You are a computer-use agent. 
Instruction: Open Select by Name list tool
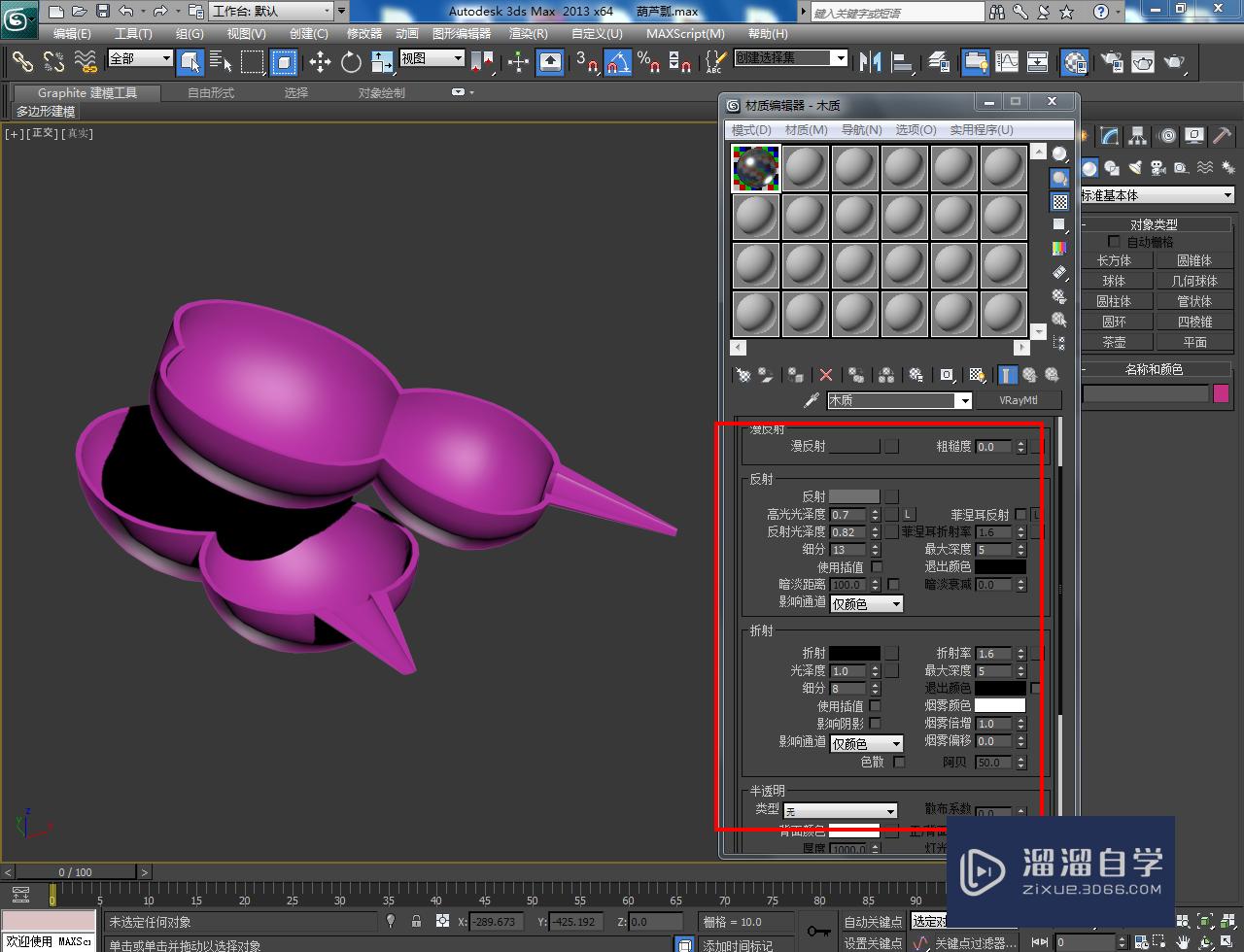(221, 63)
